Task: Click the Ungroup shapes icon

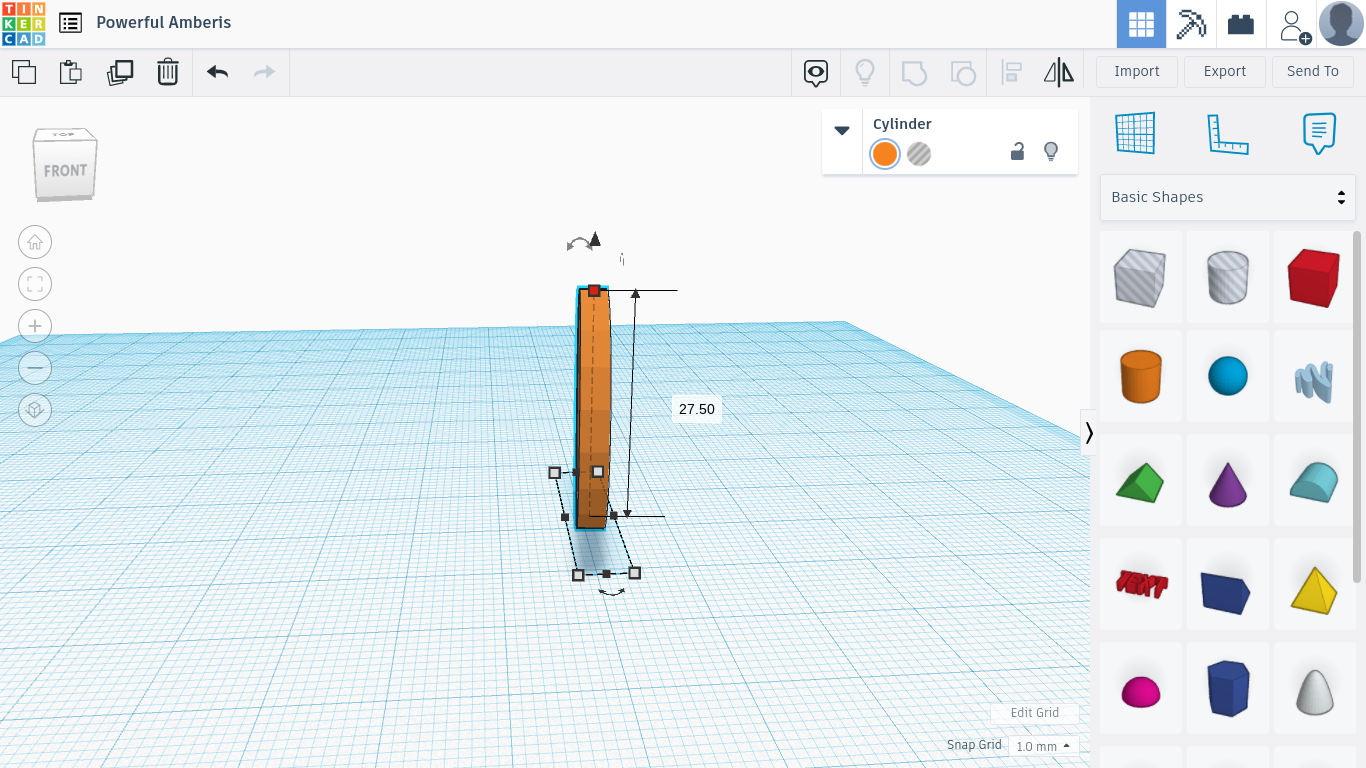Action: pyautogui.click(x=962, y=72)
